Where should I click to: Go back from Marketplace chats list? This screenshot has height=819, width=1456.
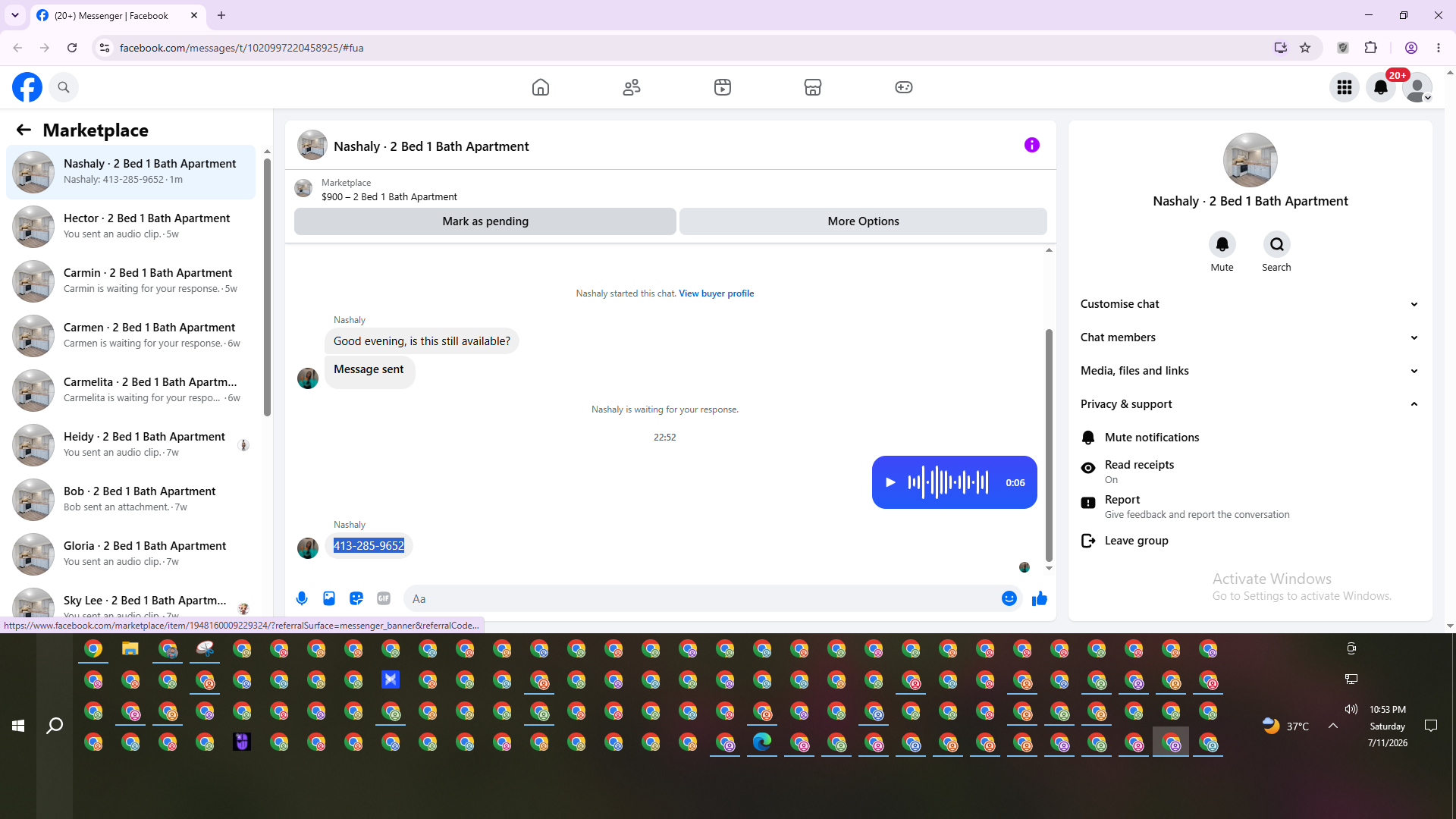point(24,130)
